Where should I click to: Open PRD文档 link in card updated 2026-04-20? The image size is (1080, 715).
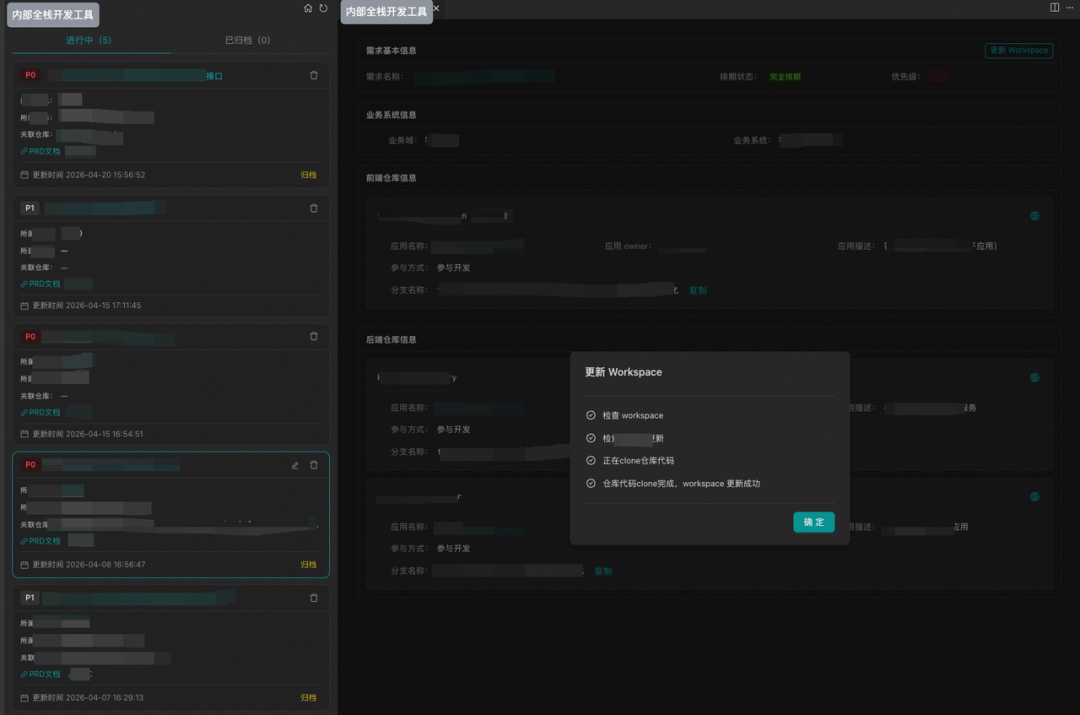pos(41,152)
